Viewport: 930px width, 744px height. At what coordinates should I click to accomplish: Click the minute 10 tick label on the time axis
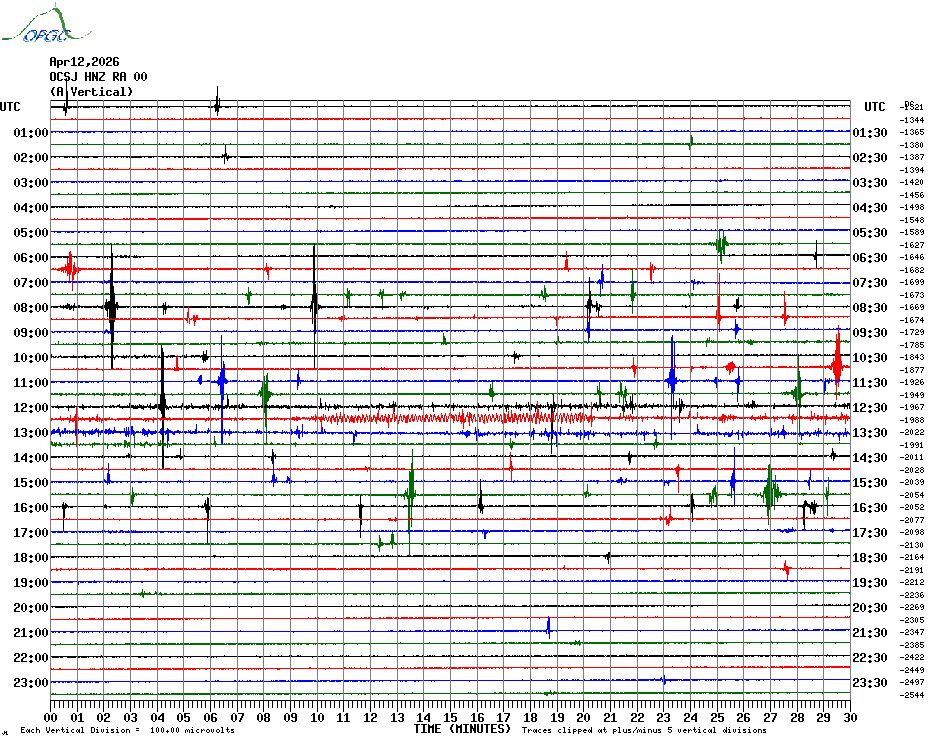click(317, 717)
